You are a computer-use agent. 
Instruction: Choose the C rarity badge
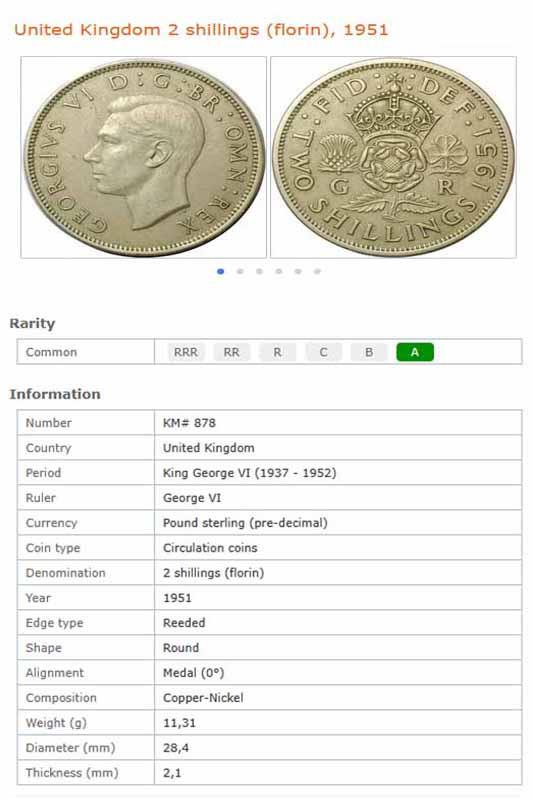tap(323, 352)
